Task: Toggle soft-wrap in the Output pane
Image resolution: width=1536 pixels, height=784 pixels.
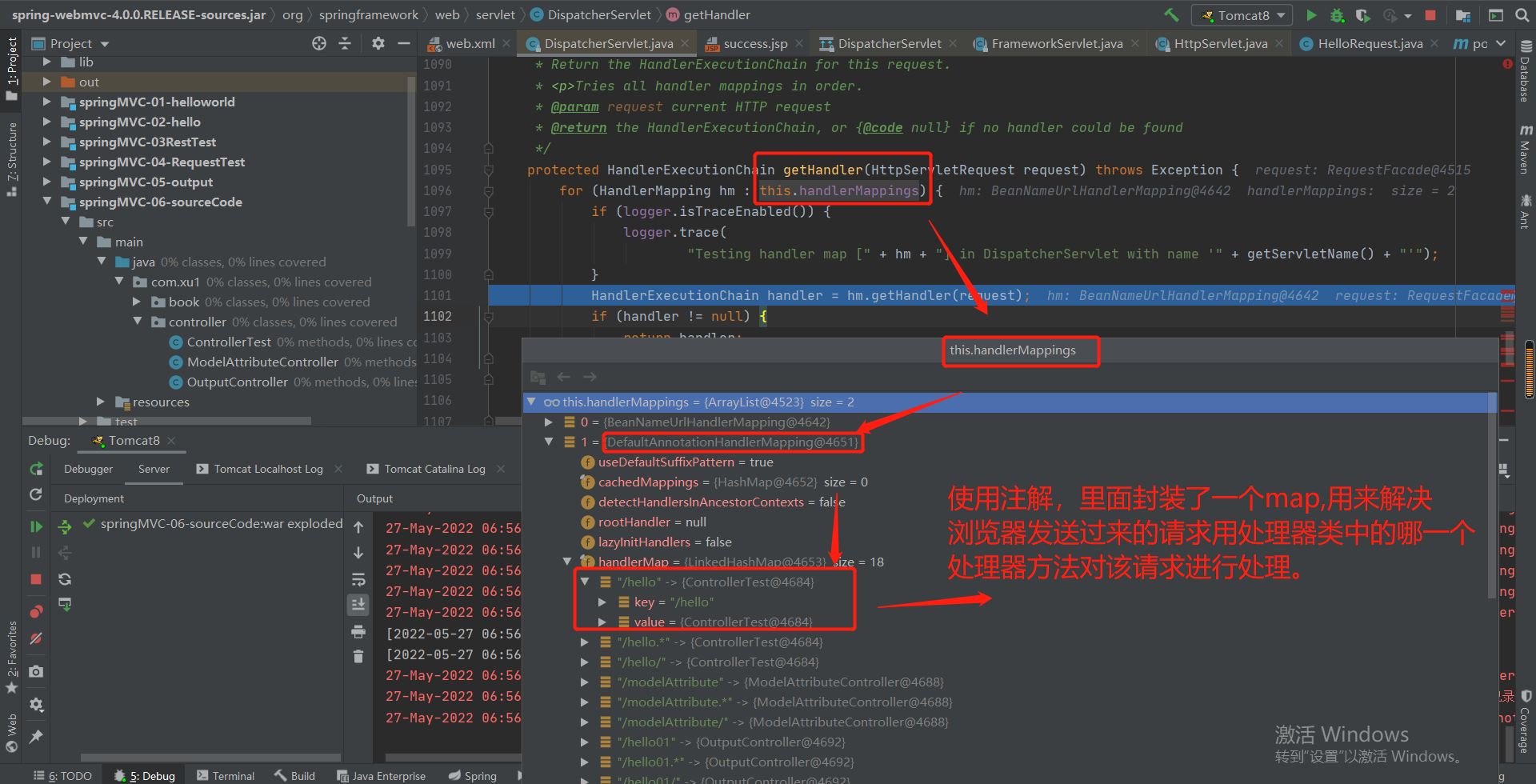Action: (358, 579)
